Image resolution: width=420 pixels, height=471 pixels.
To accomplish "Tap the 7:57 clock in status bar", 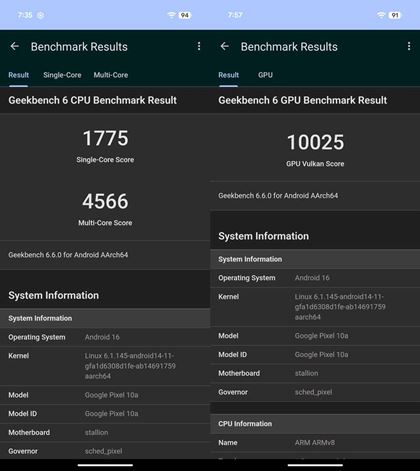I will click(x=235, y=15).
